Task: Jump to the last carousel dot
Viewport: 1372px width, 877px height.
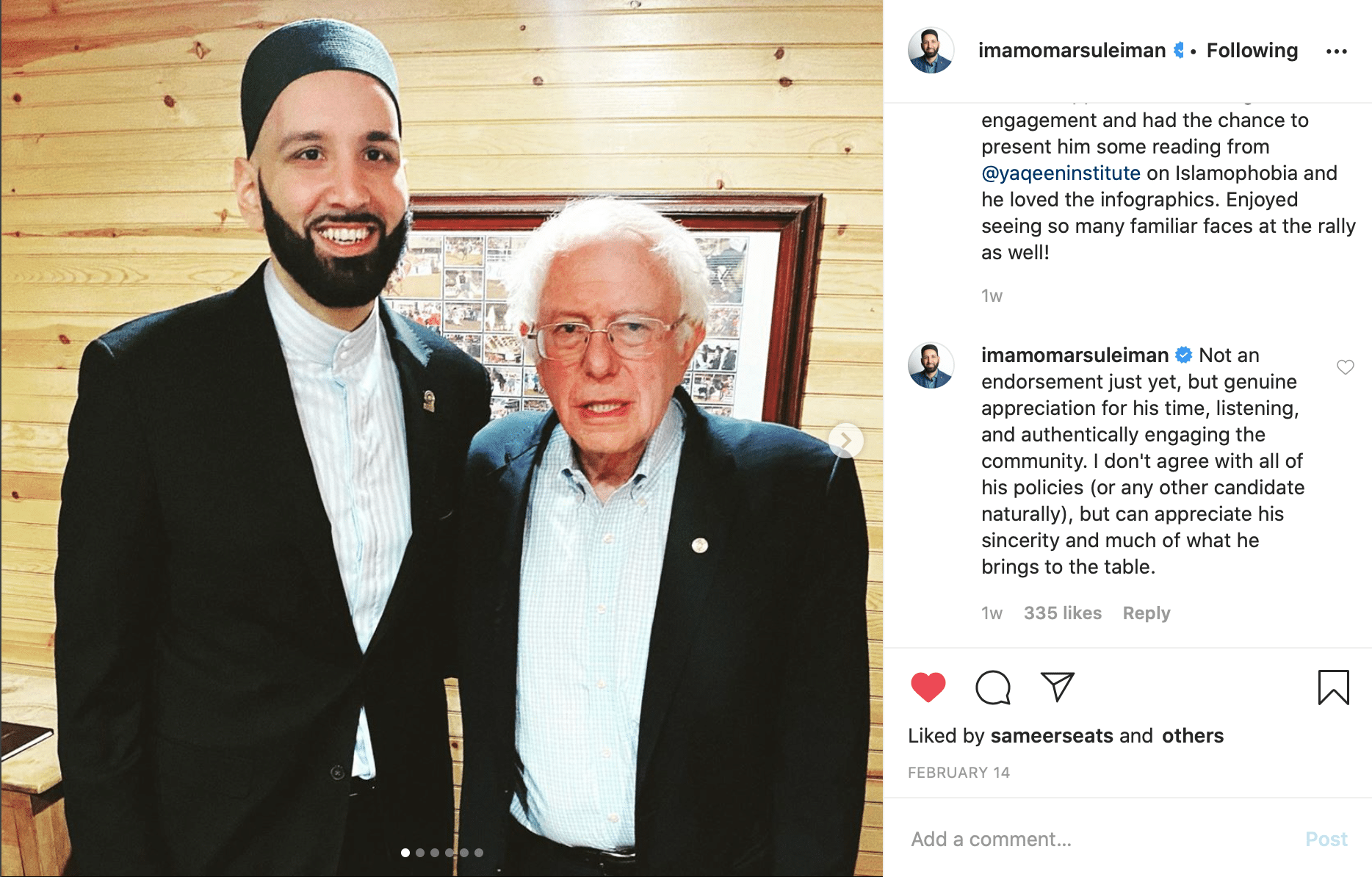Action: point(479,853)
